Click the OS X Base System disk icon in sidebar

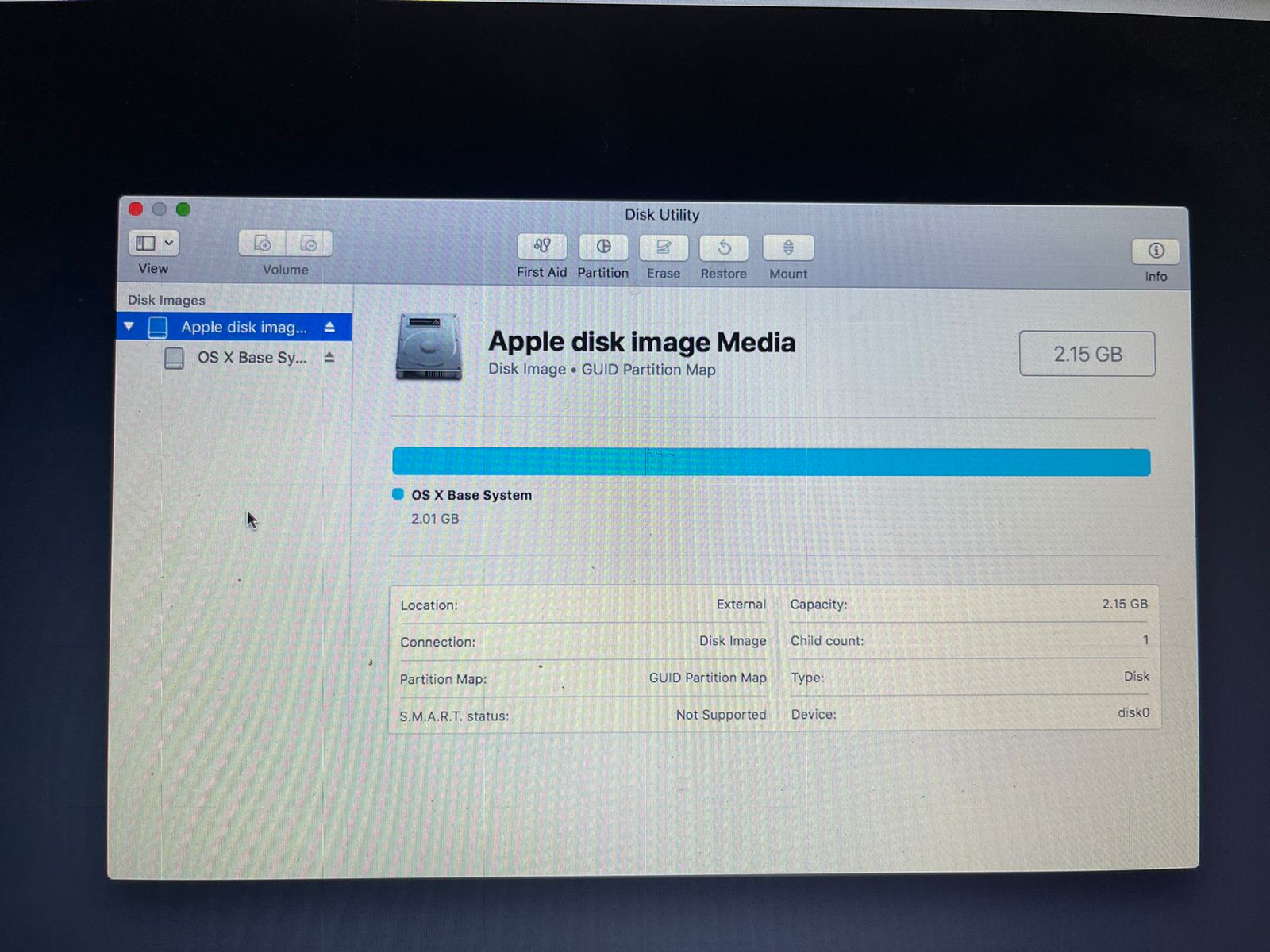(x=174, y=359)
